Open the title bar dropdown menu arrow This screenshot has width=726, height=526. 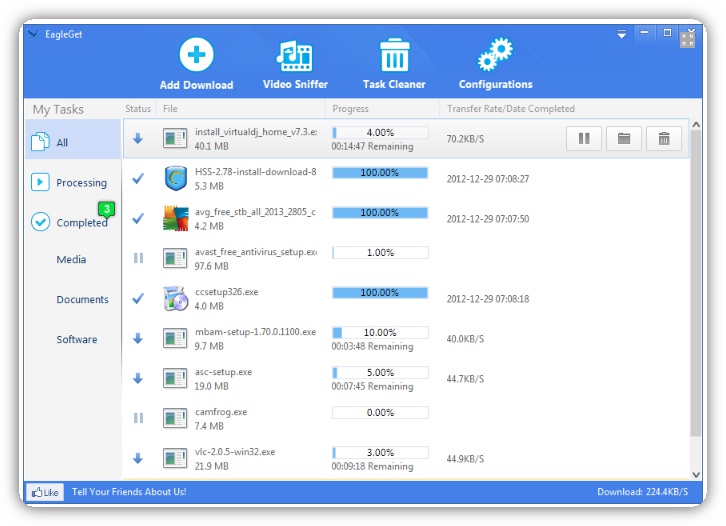point(621,34)
